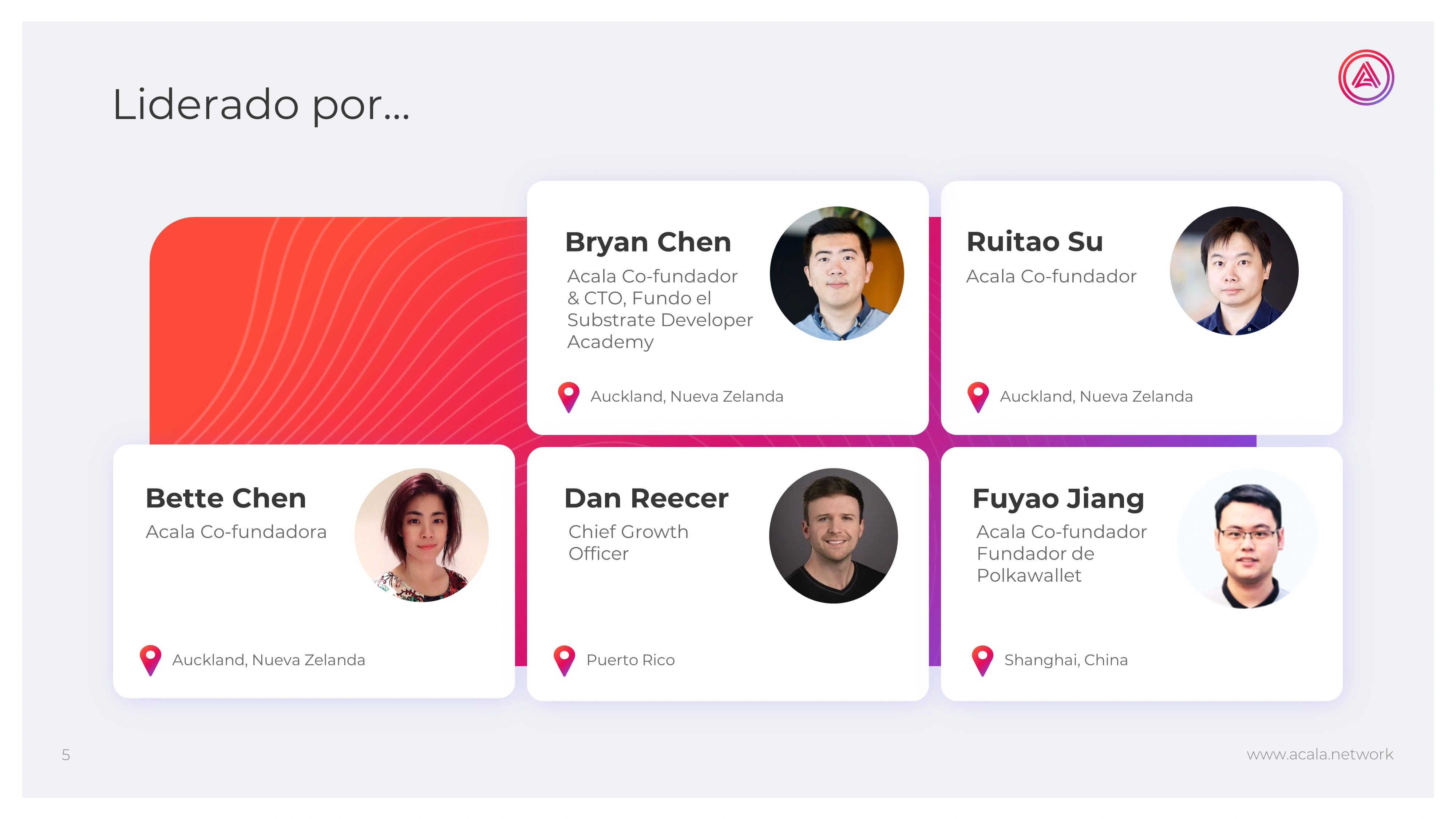This screenshot has width=1456, height=819.
Task: Open the www.acala.network link
Action: tap(1320, 754)
